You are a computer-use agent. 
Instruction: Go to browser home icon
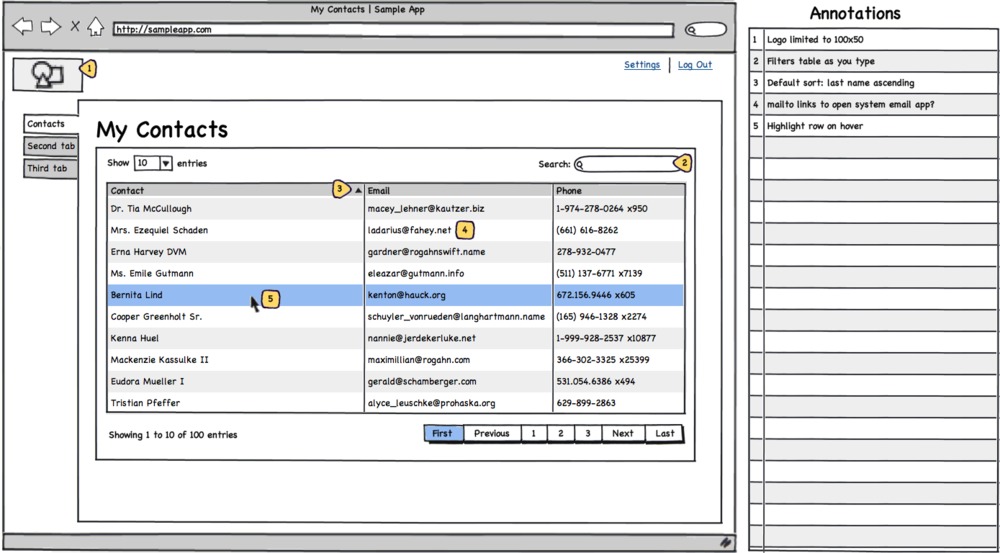[95, 27]
